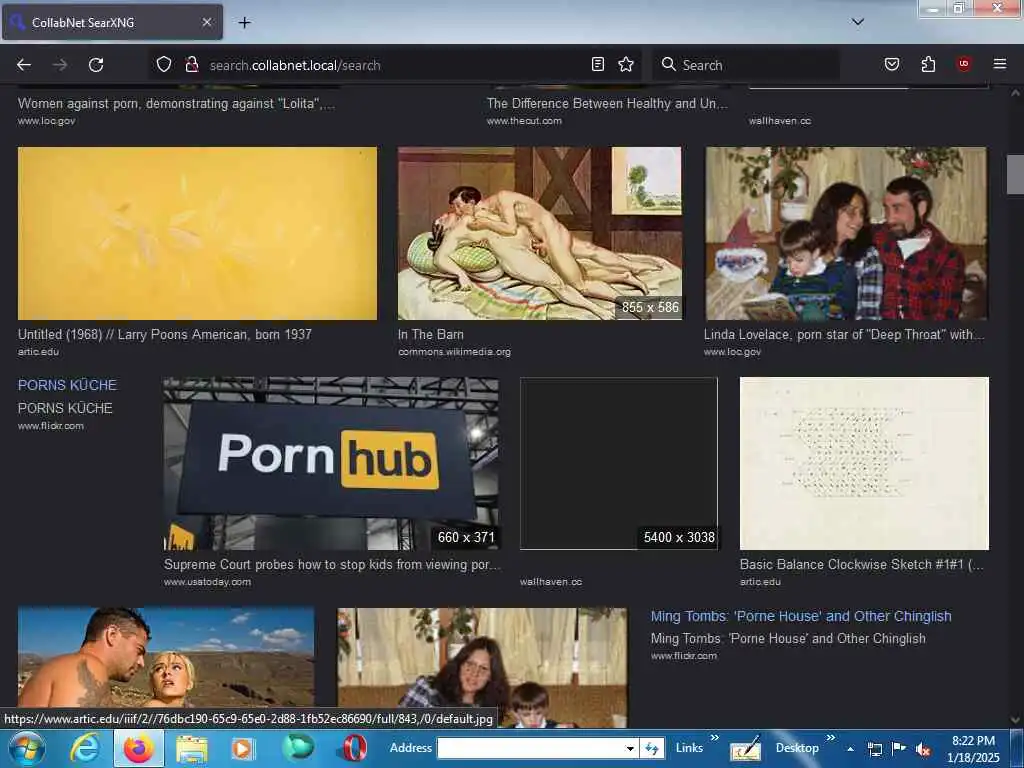Image resolution: width=1024 pixels, height=768 pixels.
Task: Toggle reader view in the address bar
Action: (598, 64)
